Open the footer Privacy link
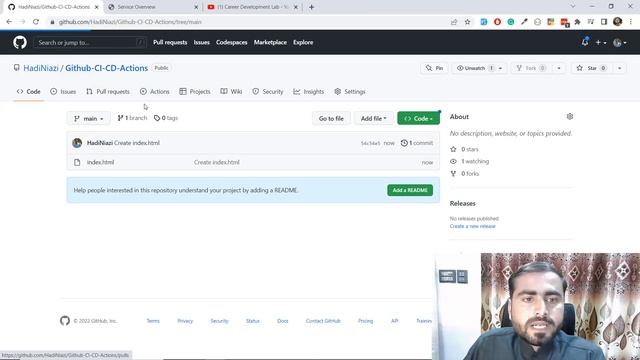640x360 pixels. click(185, 321)
